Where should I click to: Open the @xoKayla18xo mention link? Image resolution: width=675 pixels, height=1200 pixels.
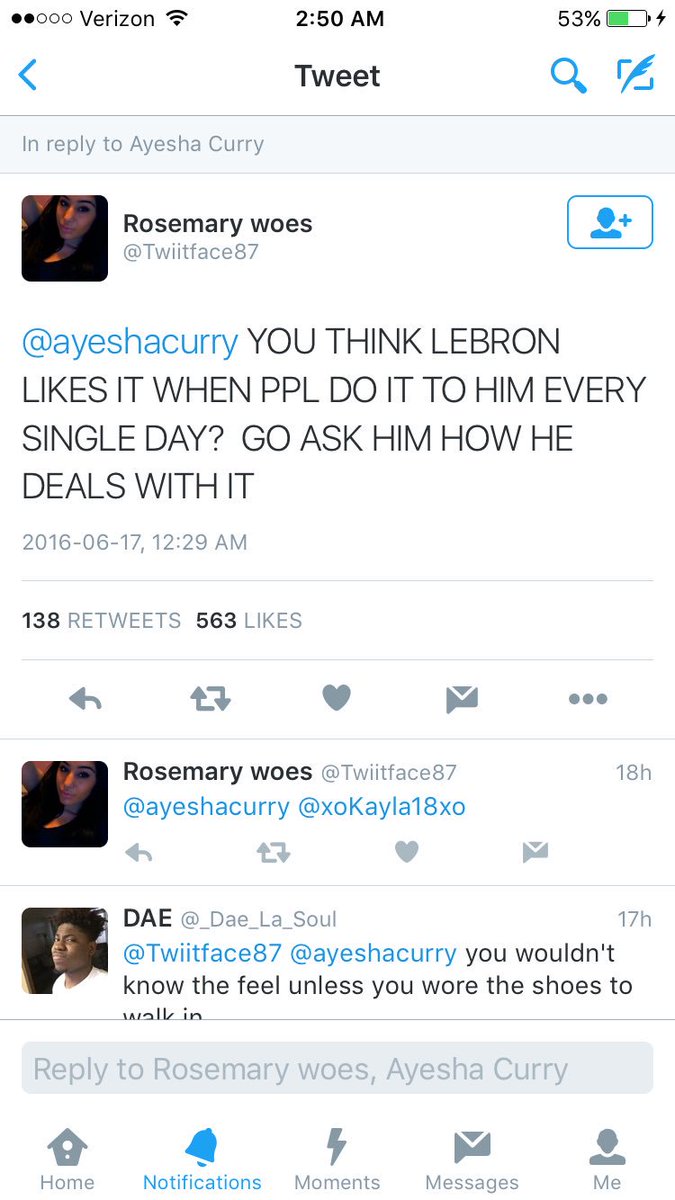pos(382,807)
